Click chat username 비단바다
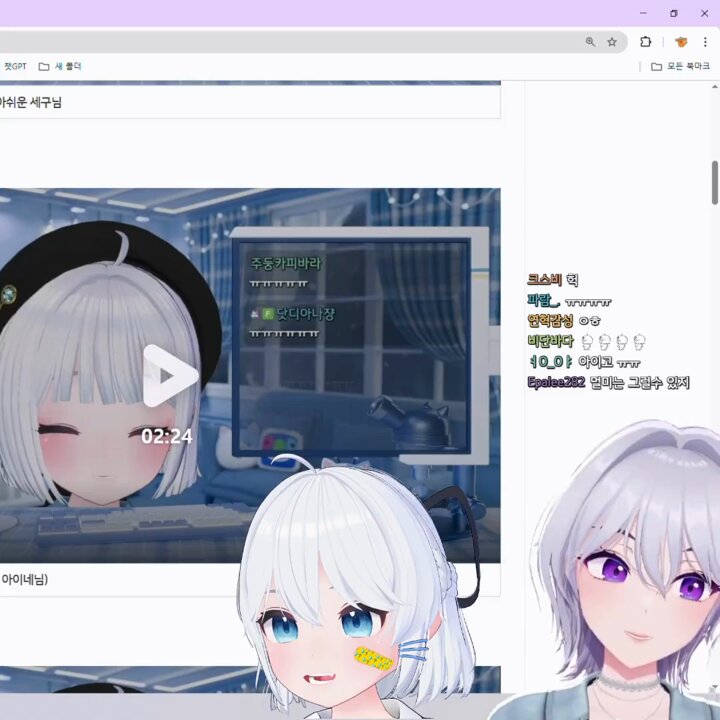 [551, 341]
